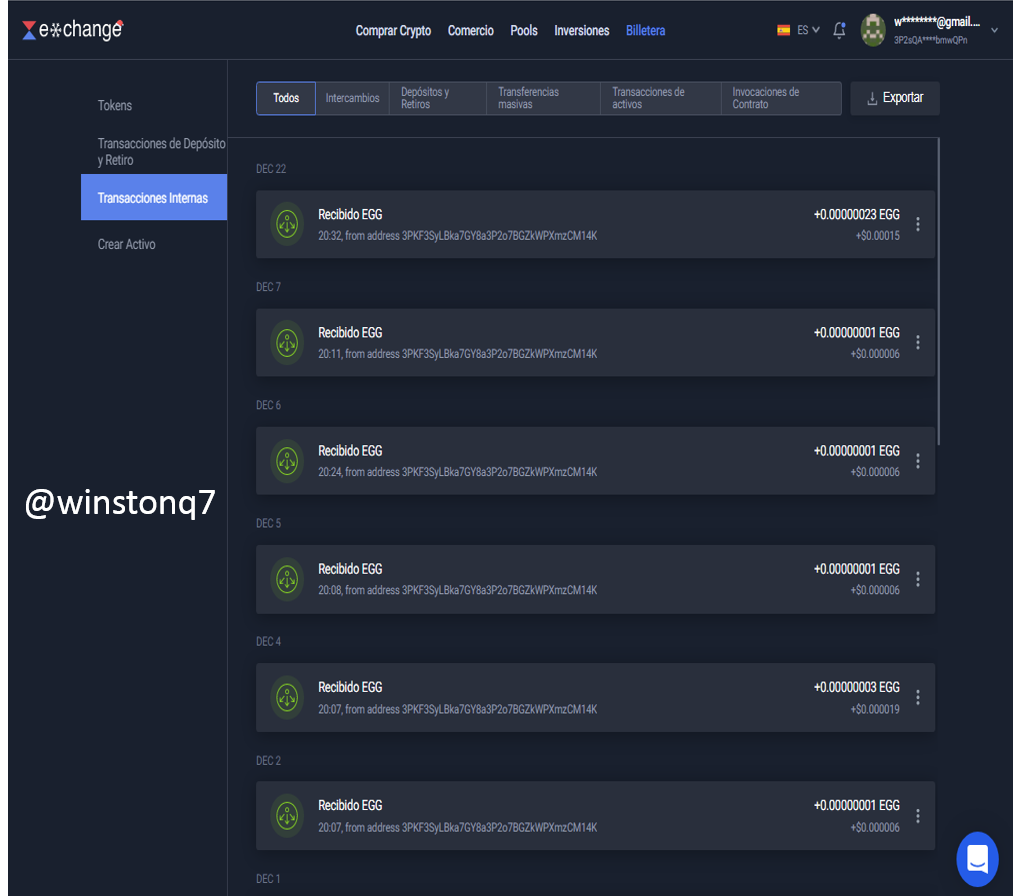Open the Comercio menu
The width and height of the screenshot is (1013, 896).
[x=470, y=30]
